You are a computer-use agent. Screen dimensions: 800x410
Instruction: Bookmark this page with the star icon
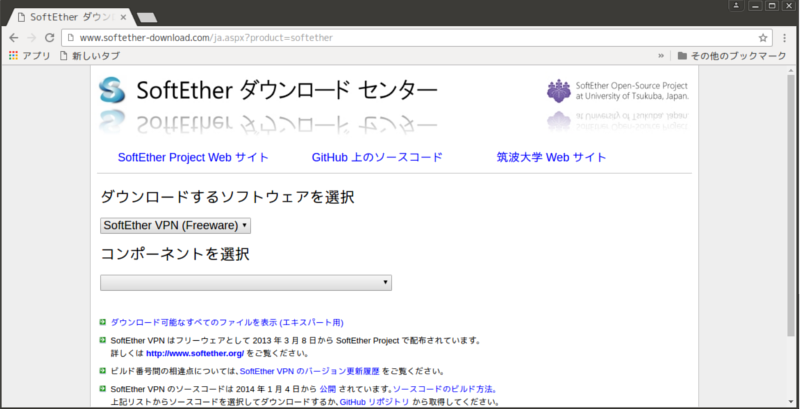click(x=763, y=38)
